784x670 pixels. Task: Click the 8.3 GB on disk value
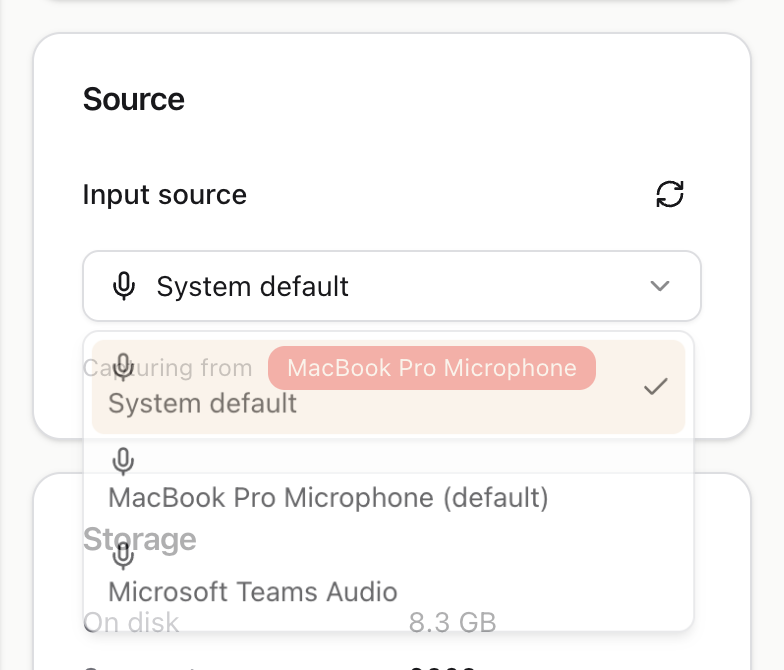(x=452, y=622)
